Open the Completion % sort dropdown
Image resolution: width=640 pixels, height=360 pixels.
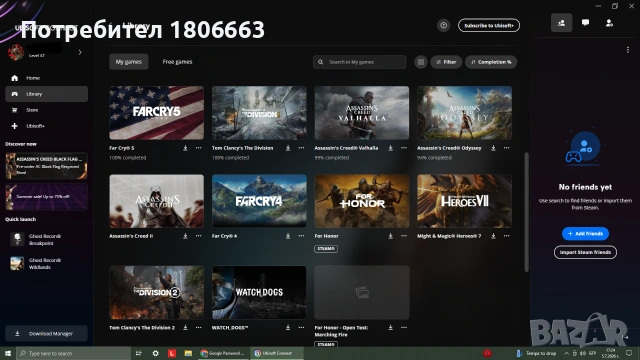(x=491, y=62)
